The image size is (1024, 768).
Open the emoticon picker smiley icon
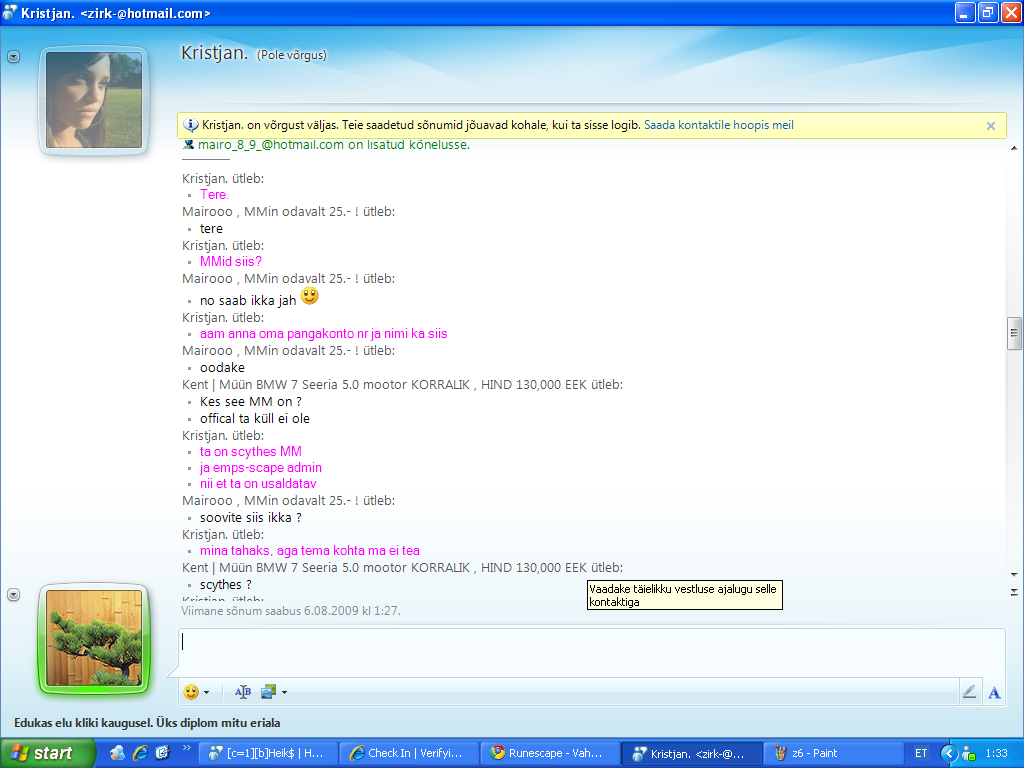tap(191, 691)
